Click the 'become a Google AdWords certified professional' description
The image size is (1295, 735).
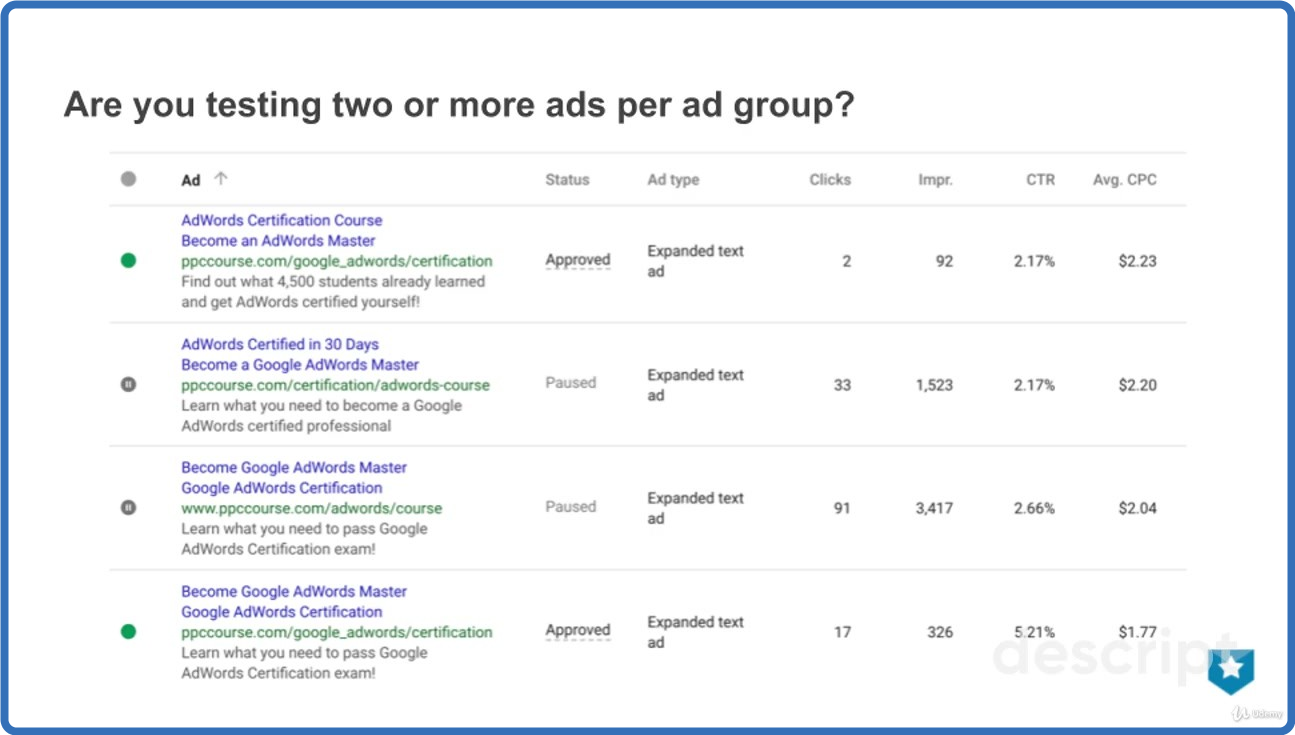coord(322,416)
